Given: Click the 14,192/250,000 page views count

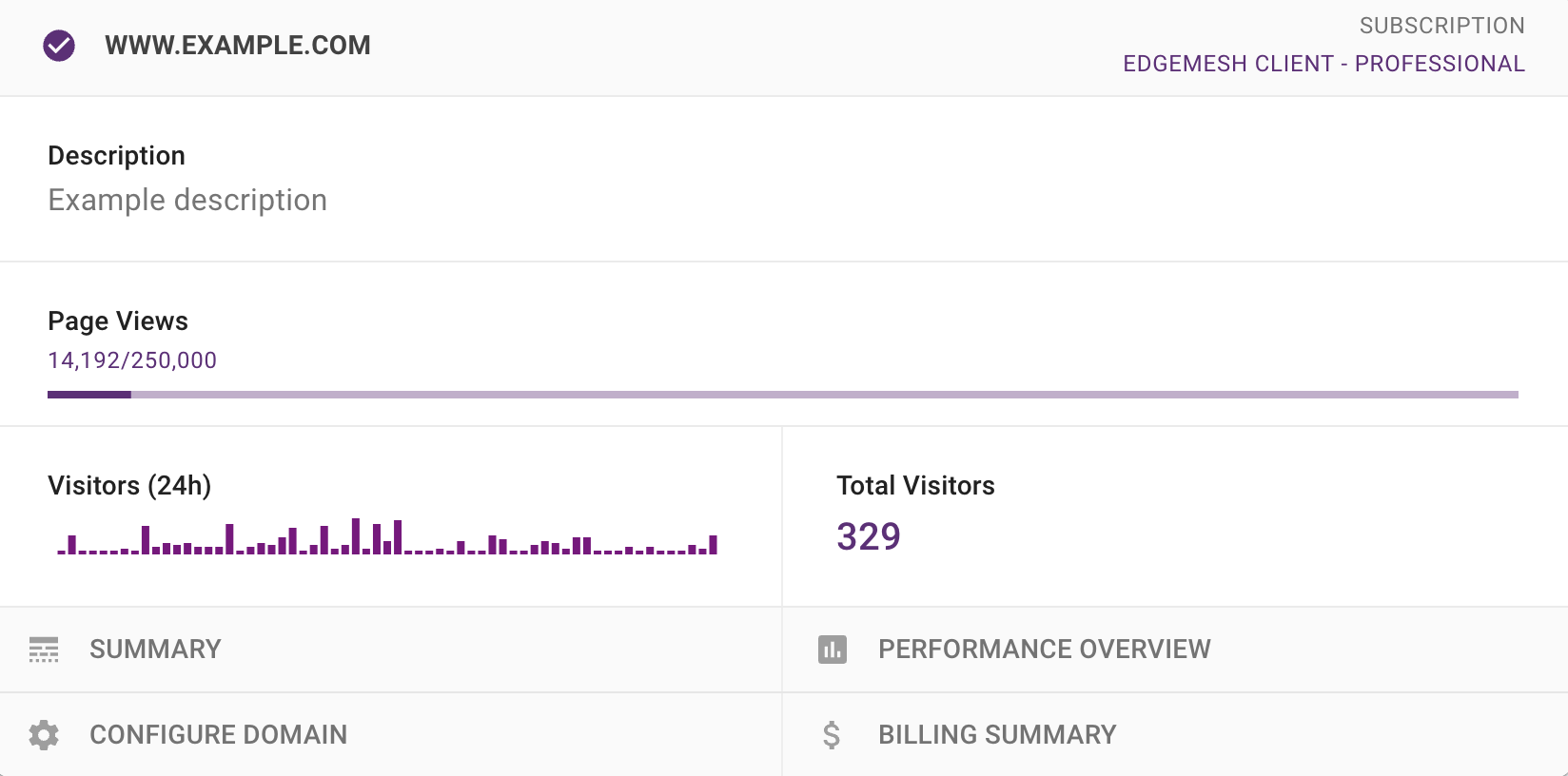Looking at the screenshot, I should (x=132, y=360).
